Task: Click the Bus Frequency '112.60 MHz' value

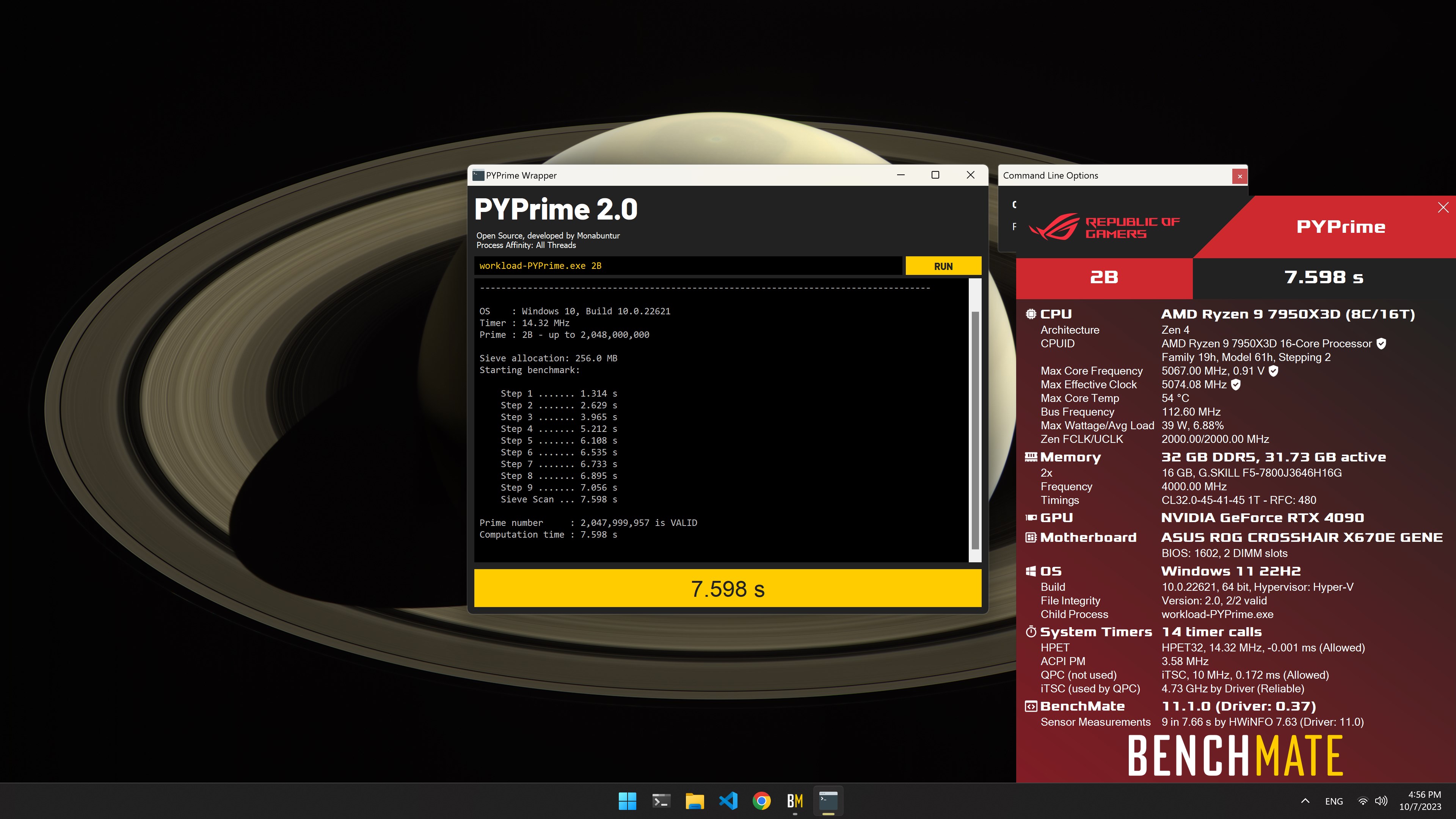Action: tap(1191, 411)
